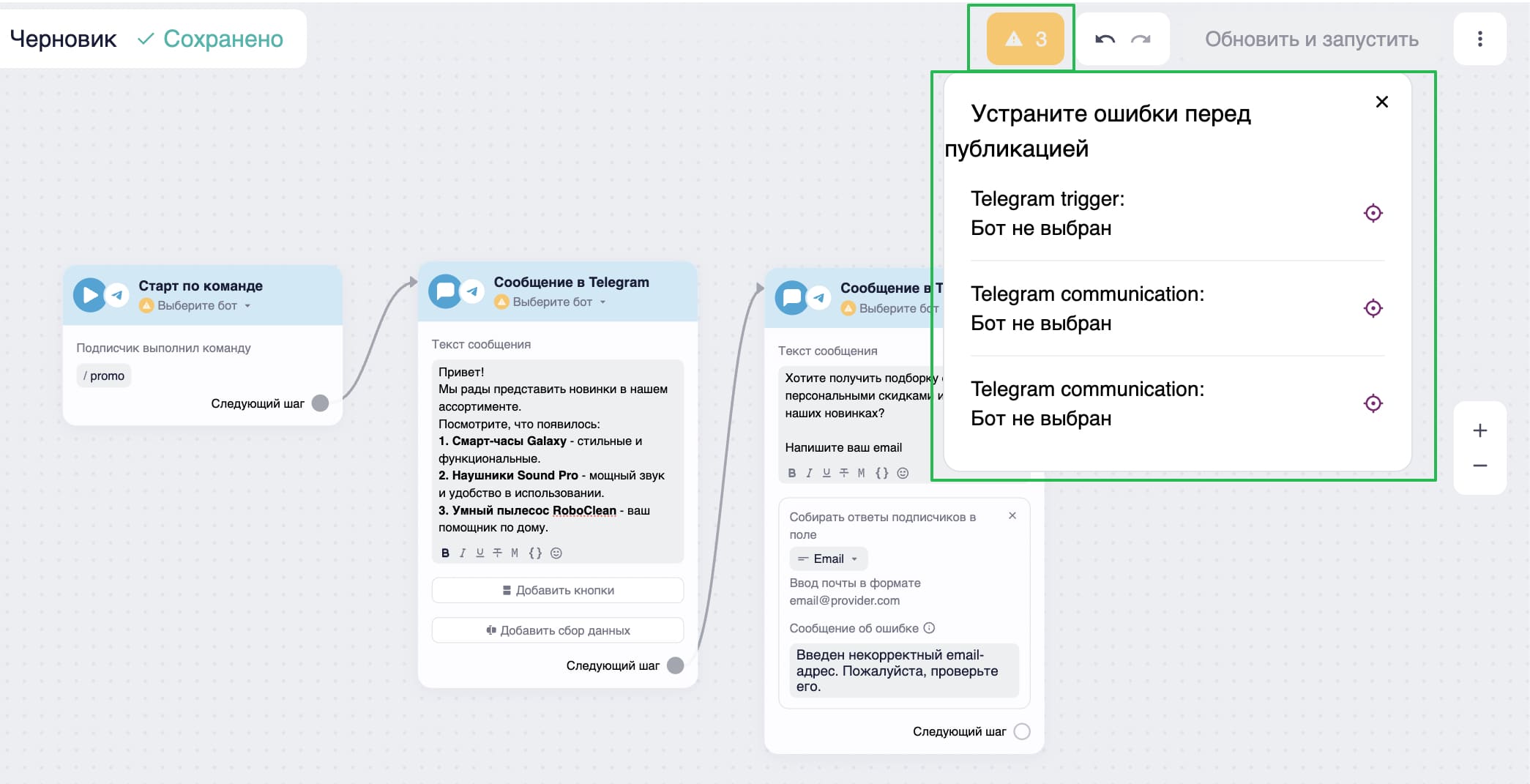Click the play icon on 'Старт по команде'
The height and width of the screenshot is (784, 1530).
coord(90,295)
